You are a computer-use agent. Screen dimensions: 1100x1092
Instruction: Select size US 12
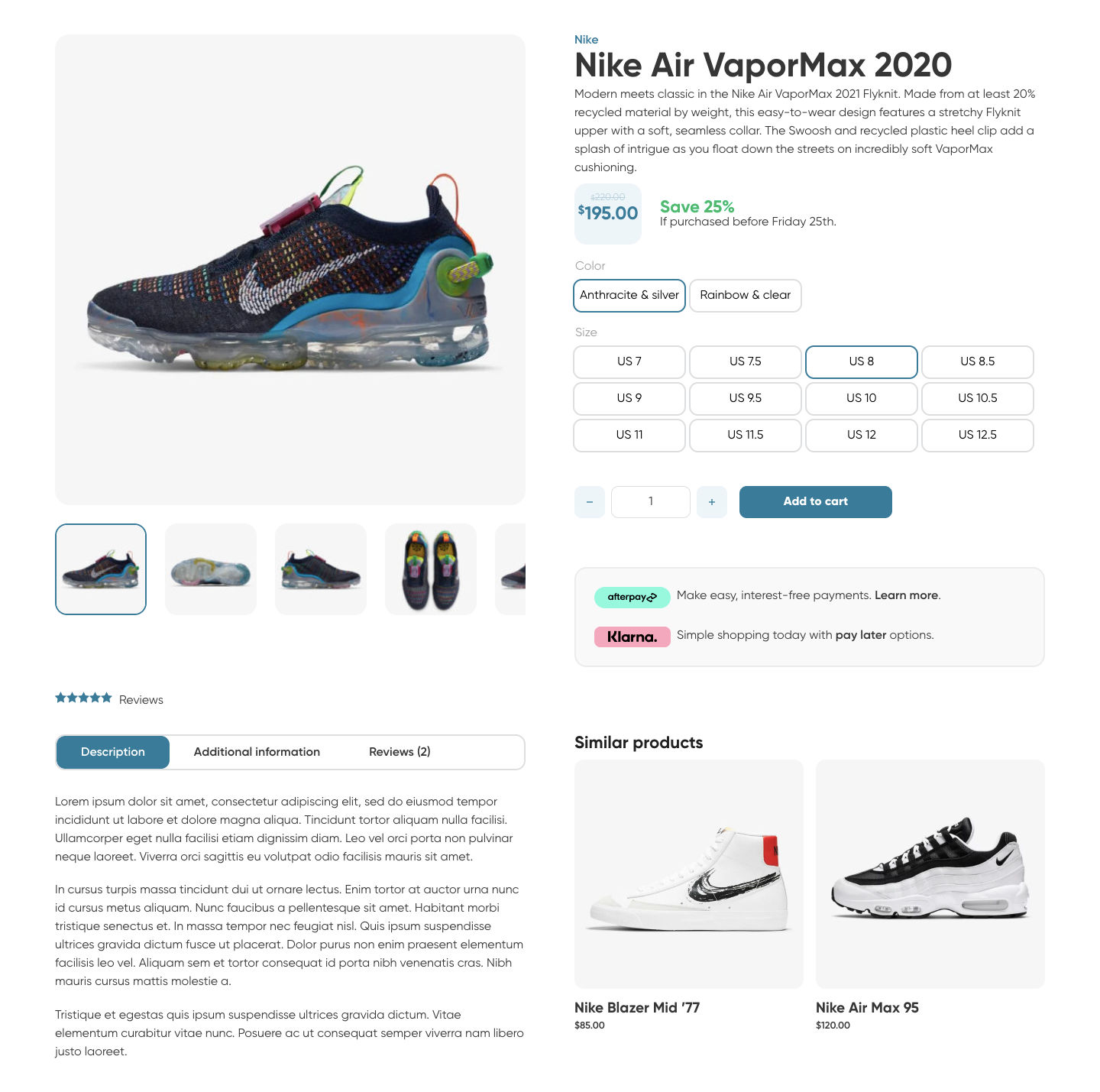point(862,435)
